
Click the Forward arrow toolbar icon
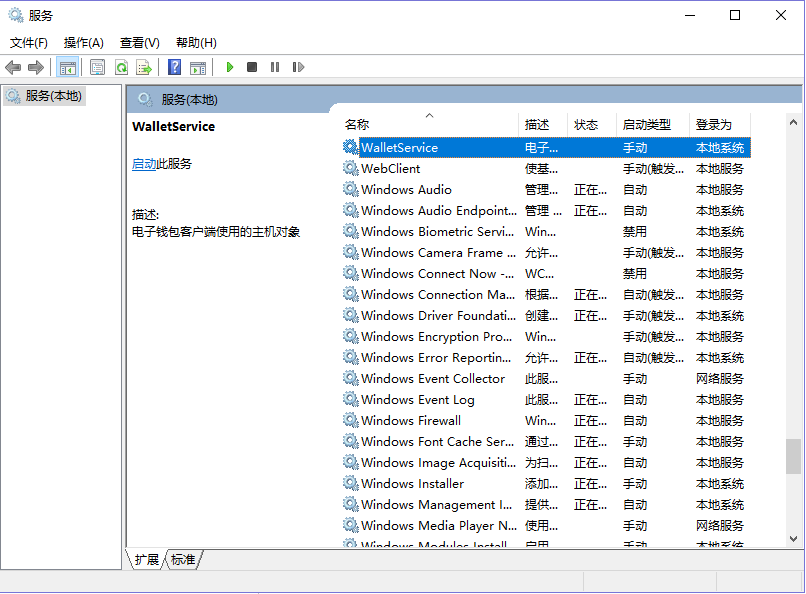click(36, 67)
